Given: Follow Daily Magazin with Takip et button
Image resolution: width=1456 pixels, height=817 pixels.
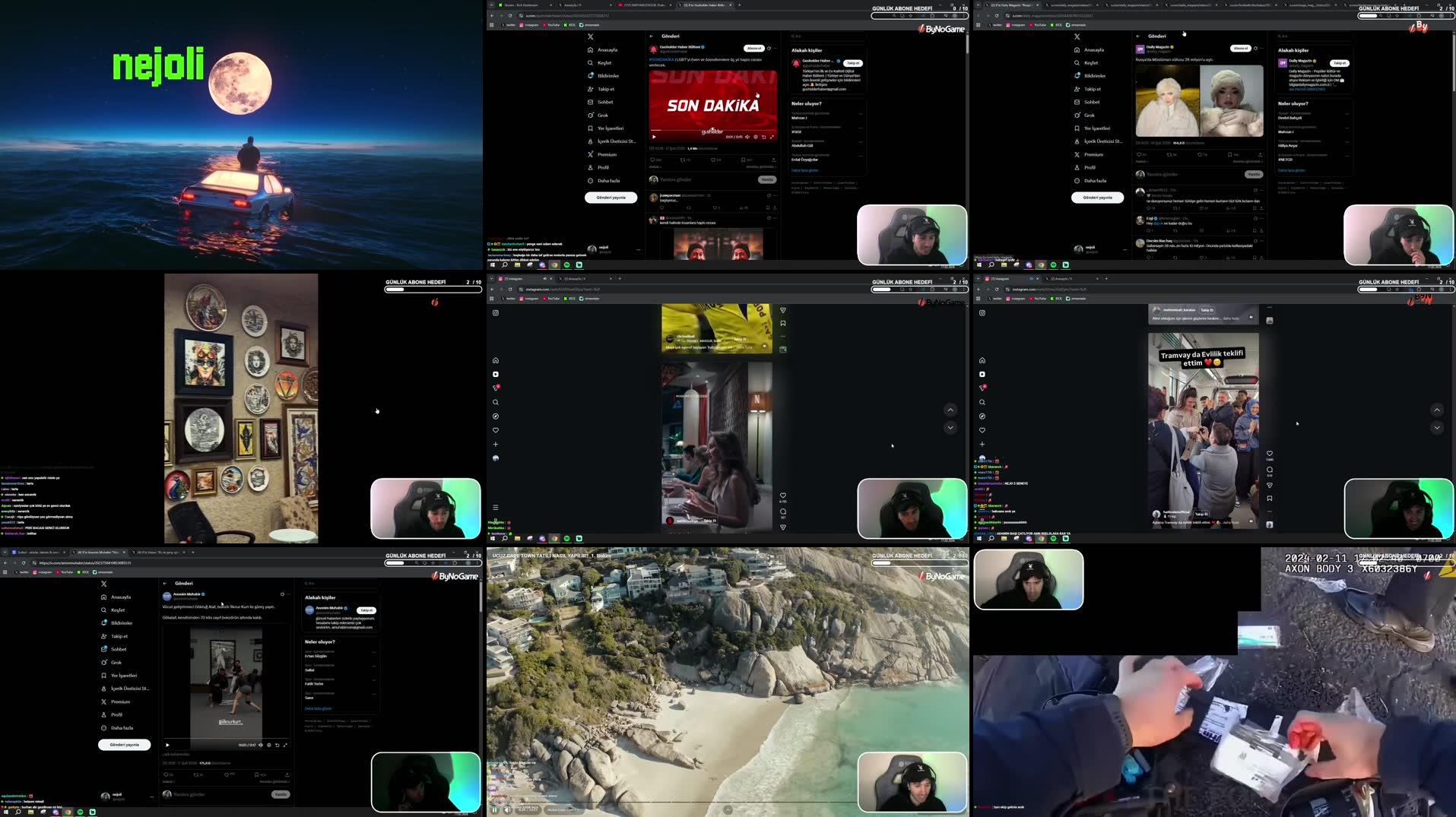Looking at the screenshot, I should (x=1339, y=62).
